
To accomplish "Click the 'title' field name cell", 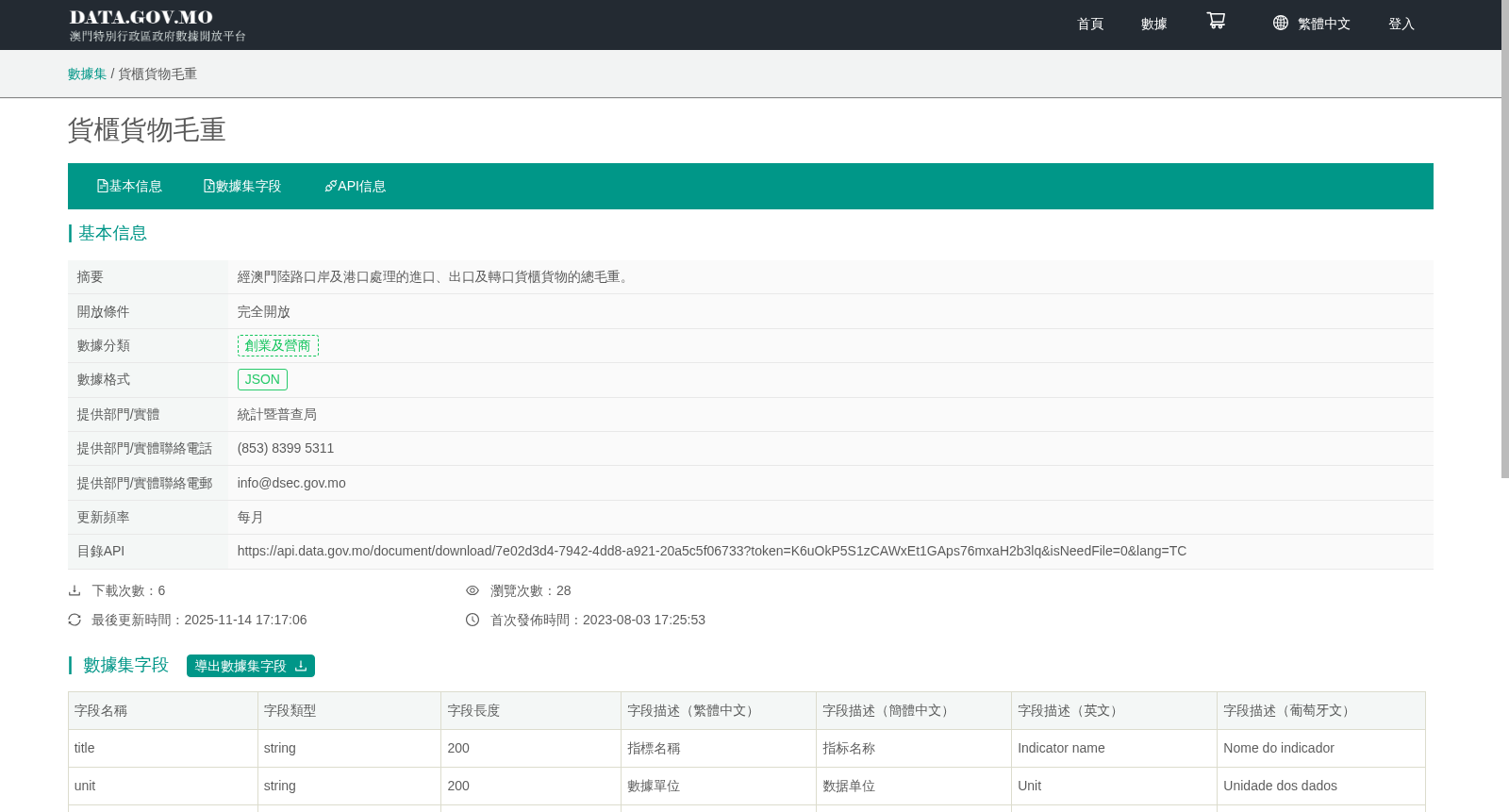I will (x=163, y=749).
